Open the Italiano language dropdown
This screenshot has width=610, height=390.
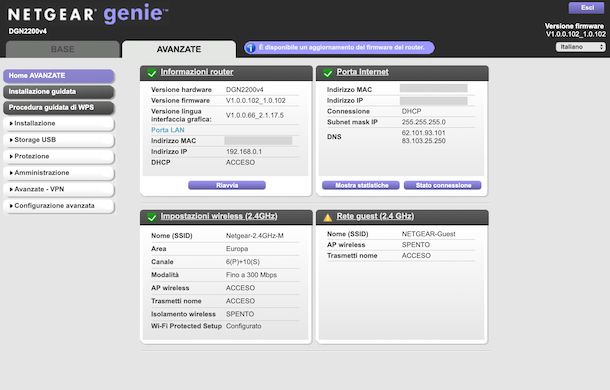pos(580,47)
